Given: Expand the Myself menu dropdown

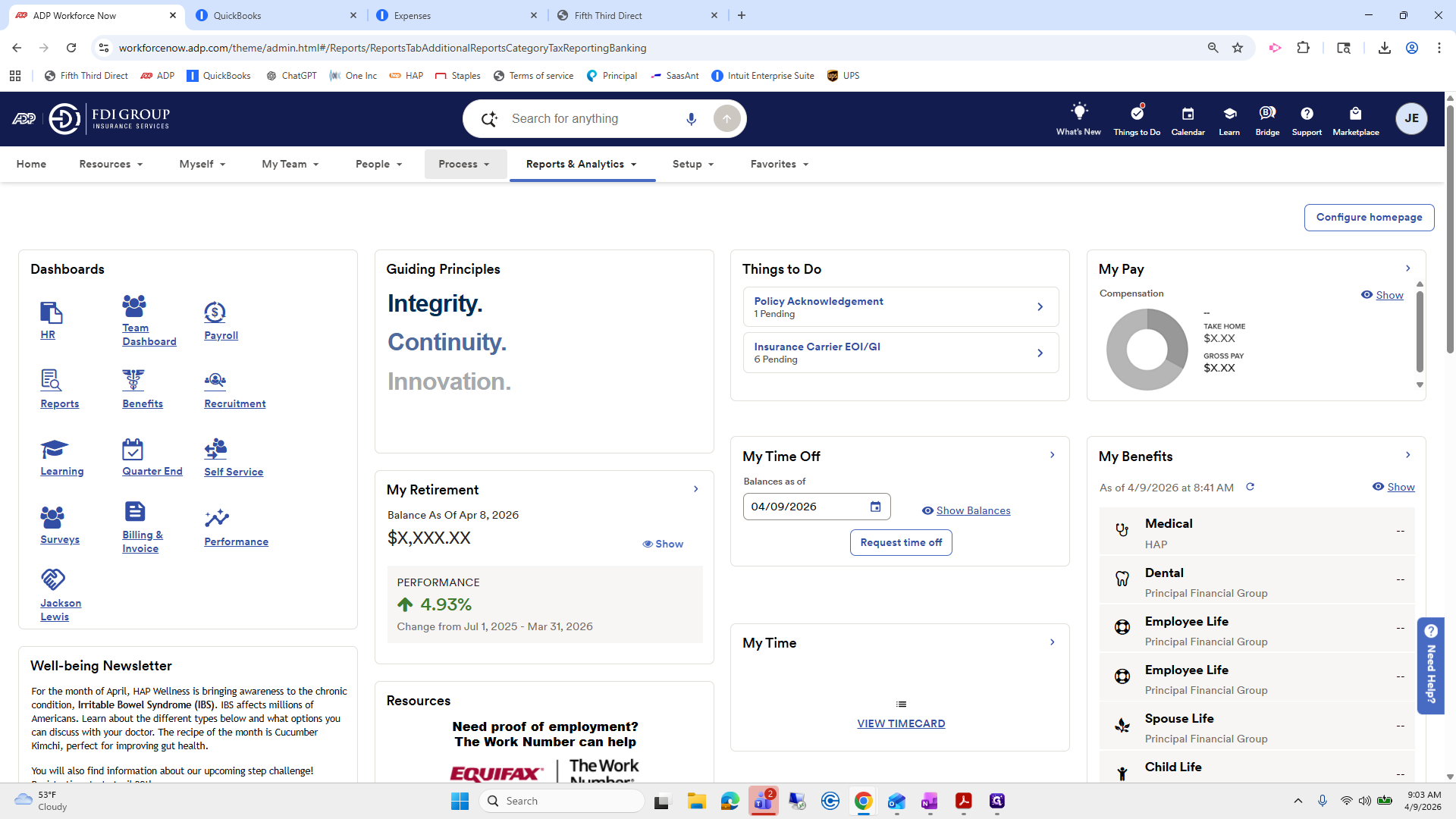Looking at the screenshot, I should [202, 164].
